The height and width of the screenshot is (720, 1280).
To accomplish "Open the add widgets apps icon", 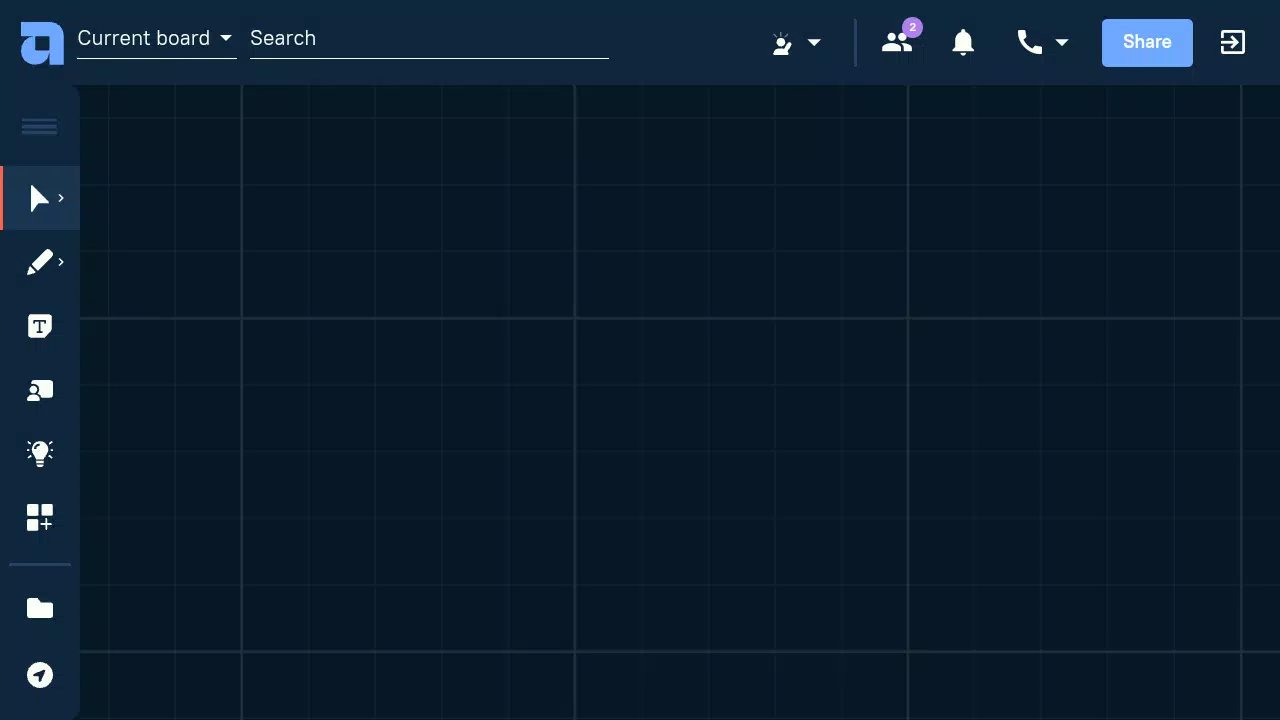I will coord(40,518).
